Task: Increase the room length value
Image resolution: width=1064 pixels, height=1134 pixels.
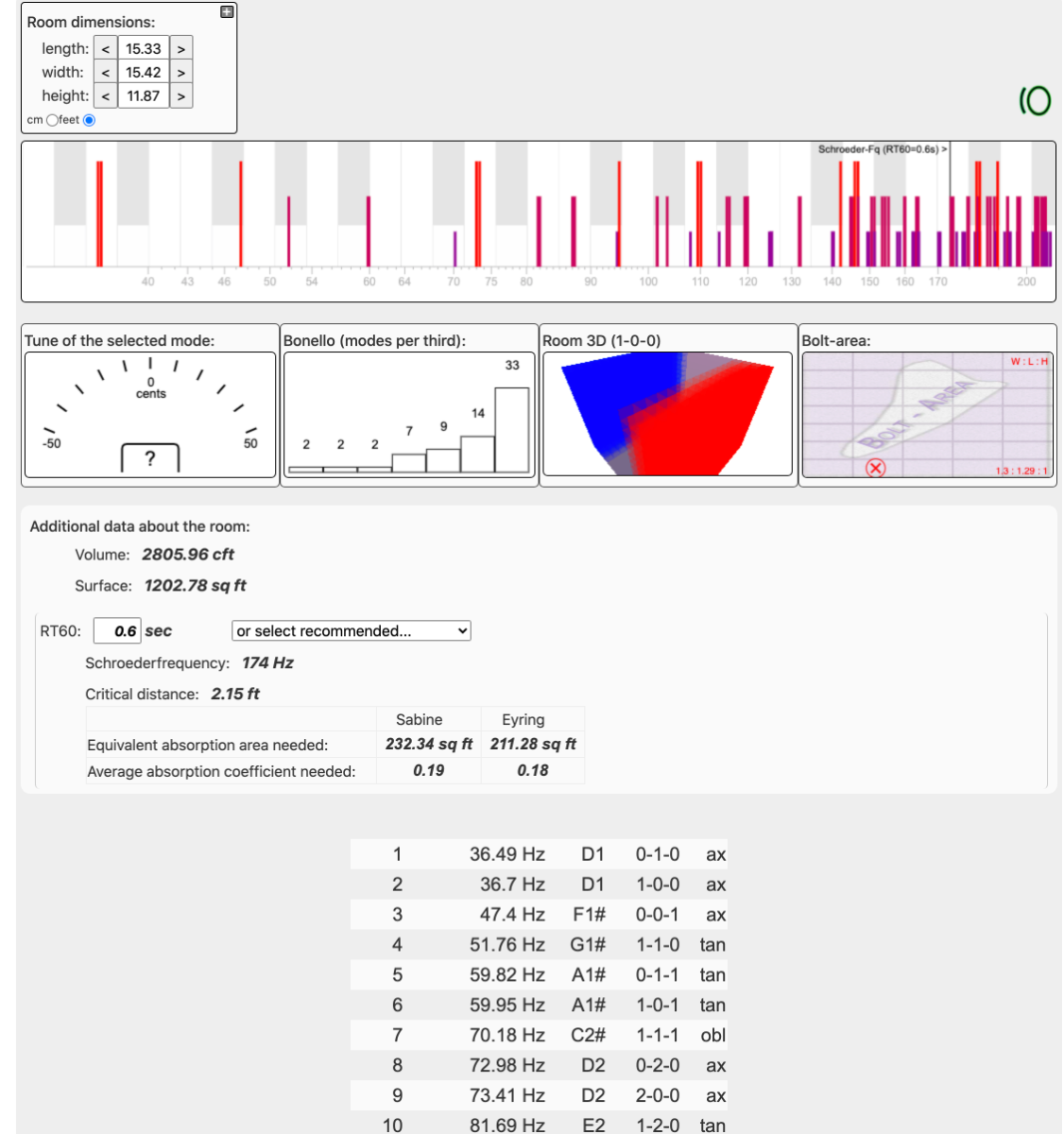Action: (x=181, y=49)
